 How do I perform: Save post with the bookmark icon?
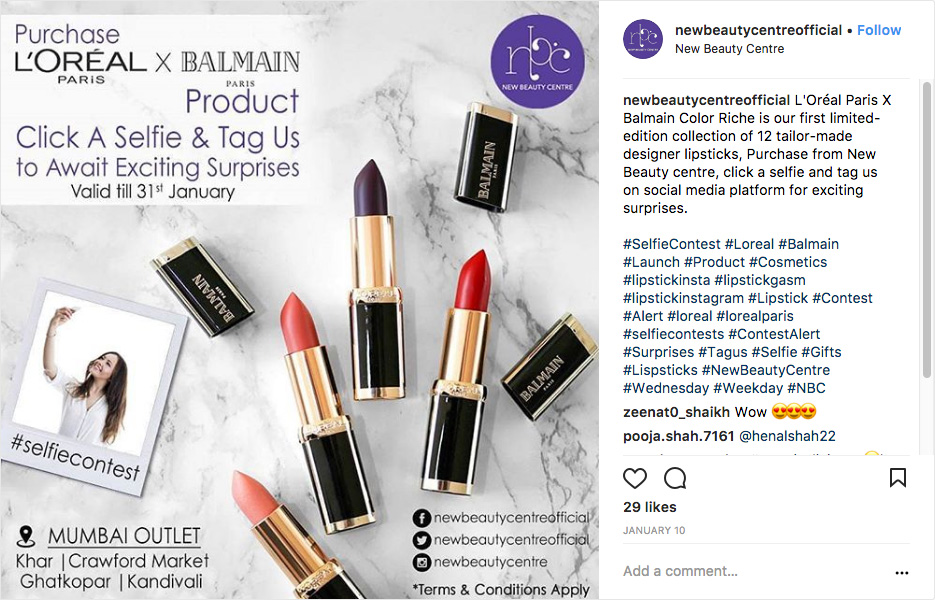pos(897,478)
